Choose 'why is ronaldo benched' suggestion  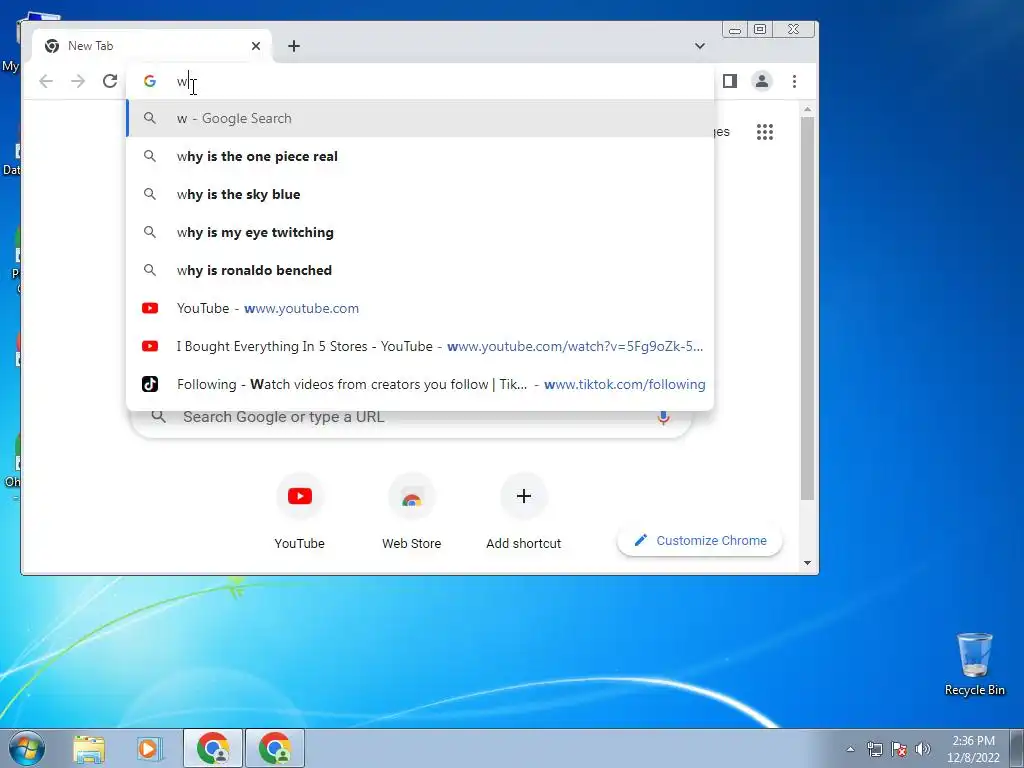tap(421, 270)
